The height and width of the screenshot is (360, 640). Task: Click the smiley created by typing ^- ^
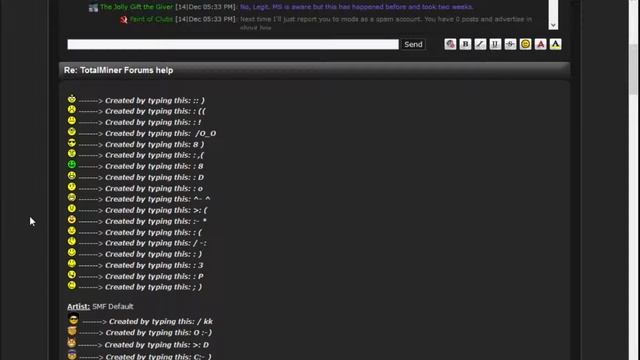pyautogui.click(x=72, y=198)
